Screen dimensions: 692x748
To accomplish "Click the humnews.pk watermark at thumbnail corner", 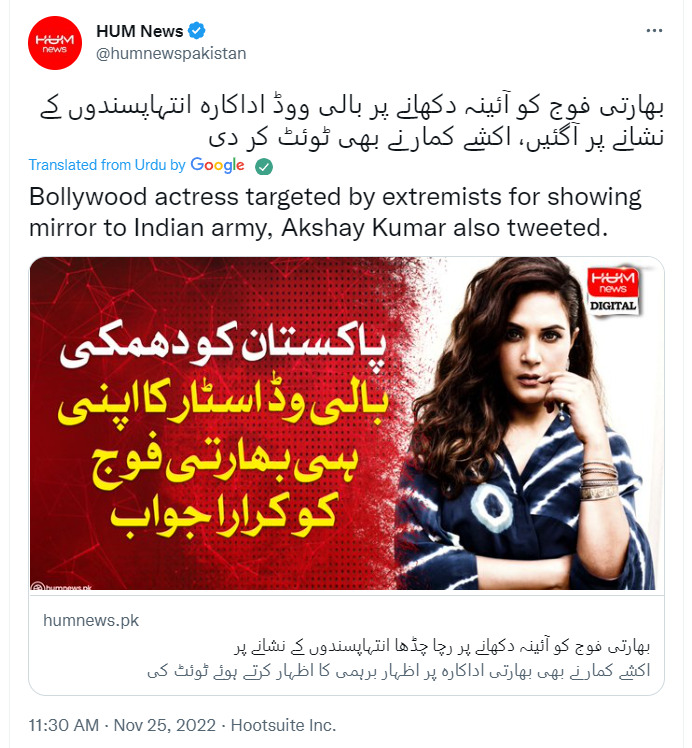I will (x=61, y=586).
